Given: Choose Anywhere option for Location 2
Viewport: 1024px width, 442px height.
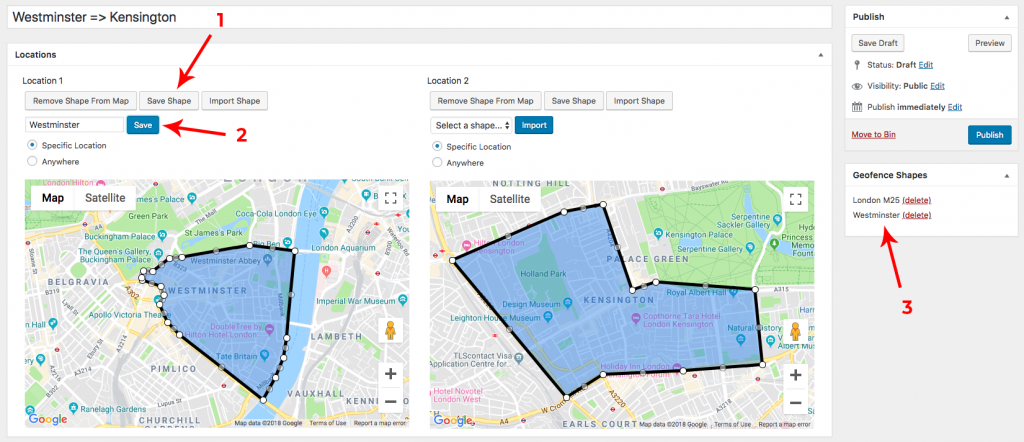Looking at the screenshot, I should [437, 161].
